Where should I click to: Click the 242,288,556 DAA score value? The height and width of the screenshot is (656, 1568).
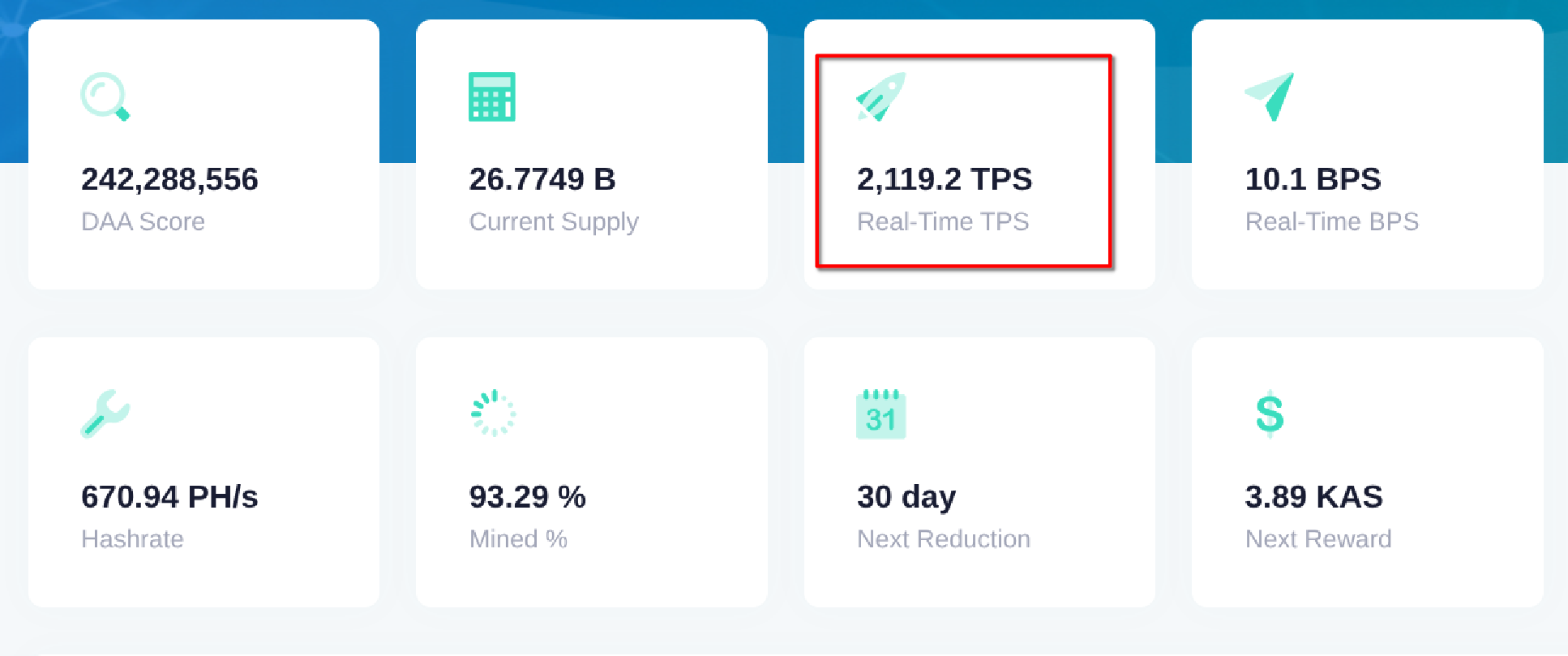click(169, 179)
